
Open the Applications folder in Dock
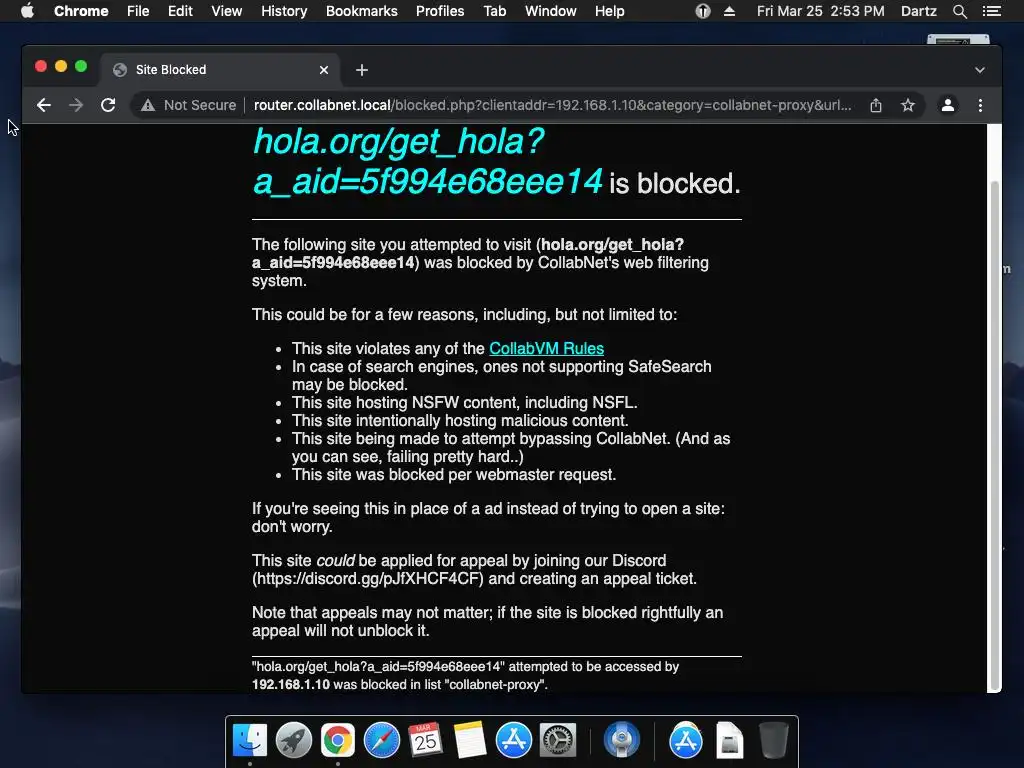[685, 740]
